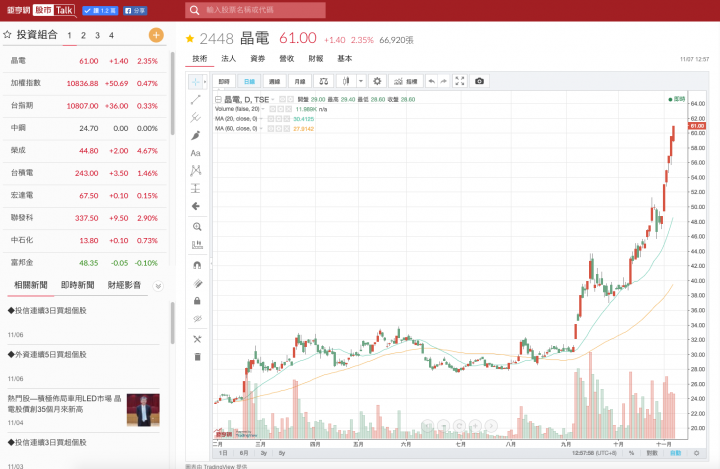The width and height of the screenshot is (720, 469).
Task: Undo the last chart action
Action: click(432, 81)
